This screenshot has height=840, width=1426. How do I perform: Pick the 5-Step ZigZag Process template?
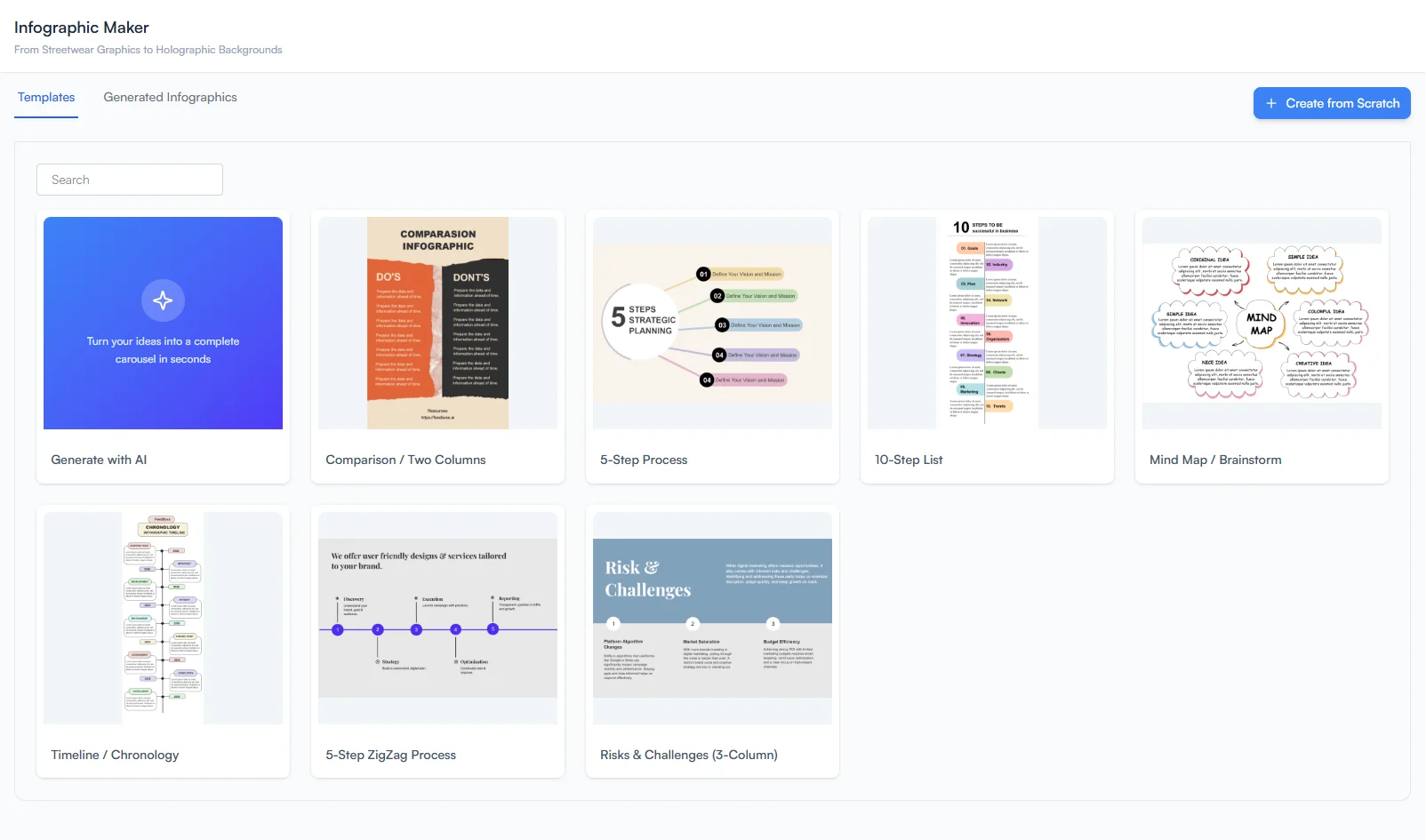pos(437,618)
